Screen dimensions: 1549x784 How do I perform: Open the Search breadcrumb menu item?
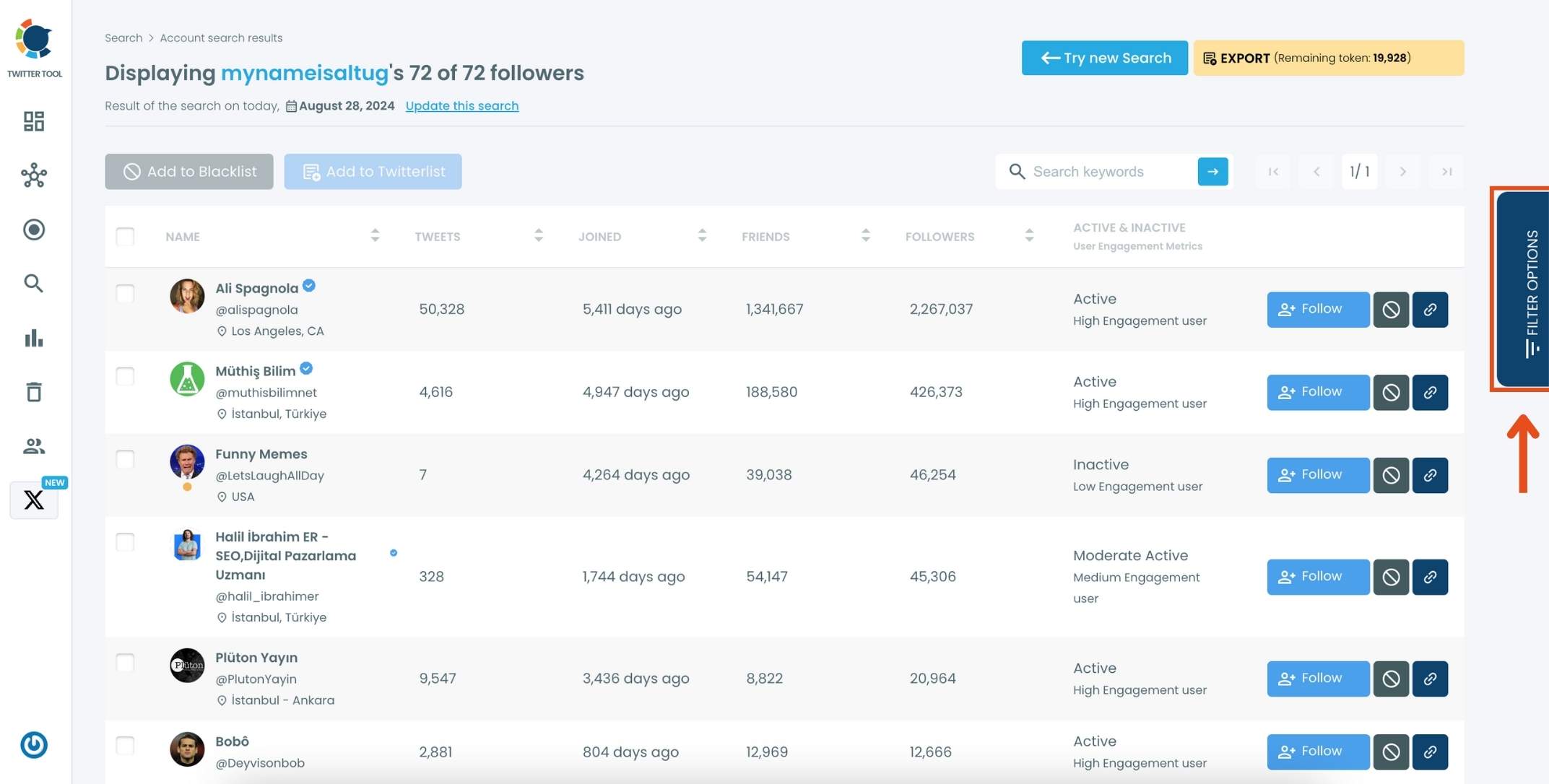tap(123, 38)
